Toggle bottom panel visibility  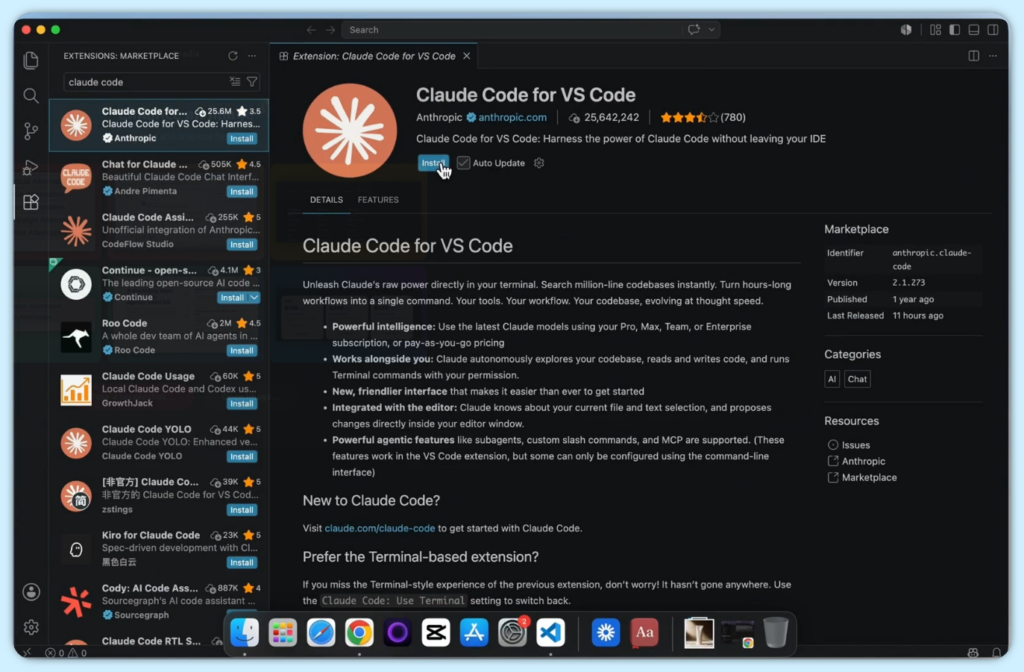point(974,29)
